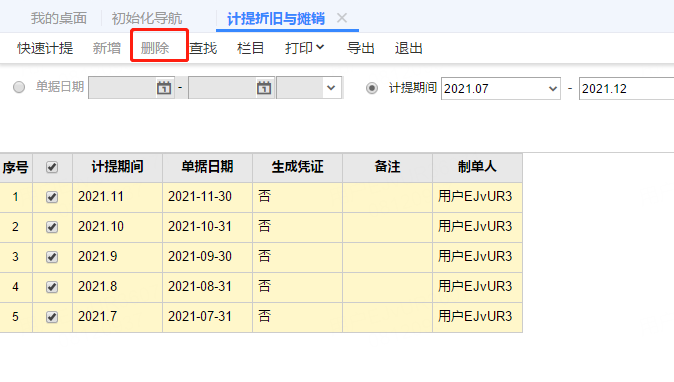Click the date cell 2021-07-31
This screenshot has height=382, width=674.
207,317
